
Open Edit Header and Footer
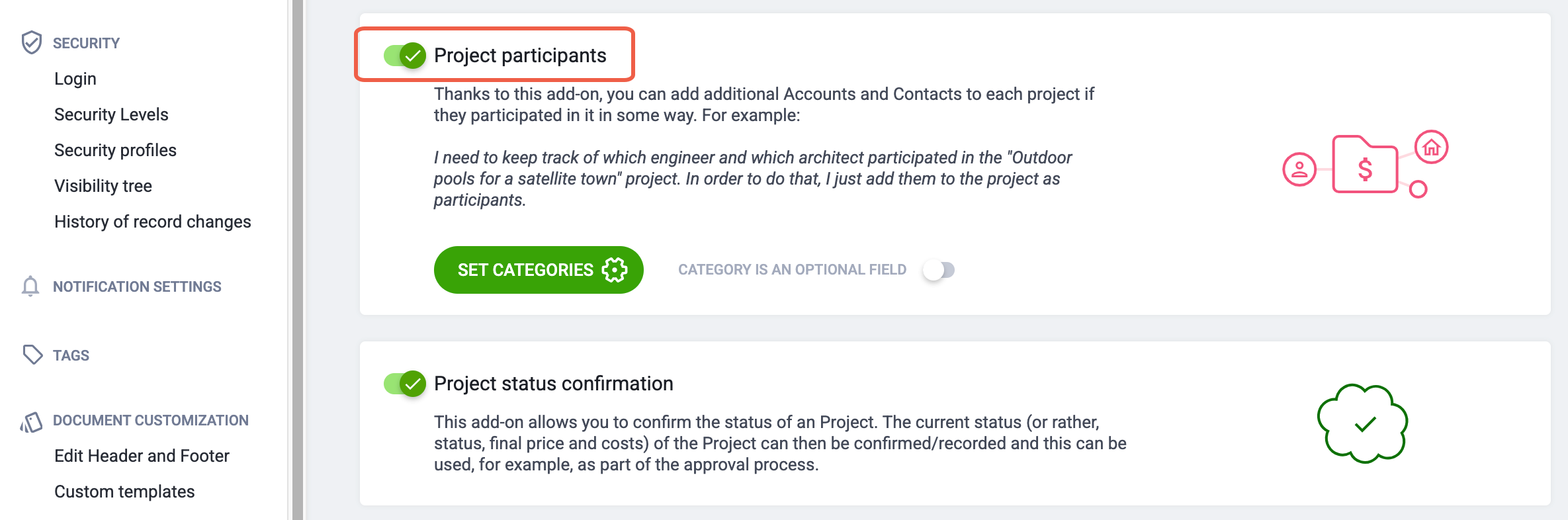pyautogui.click(x=142, y=456)
